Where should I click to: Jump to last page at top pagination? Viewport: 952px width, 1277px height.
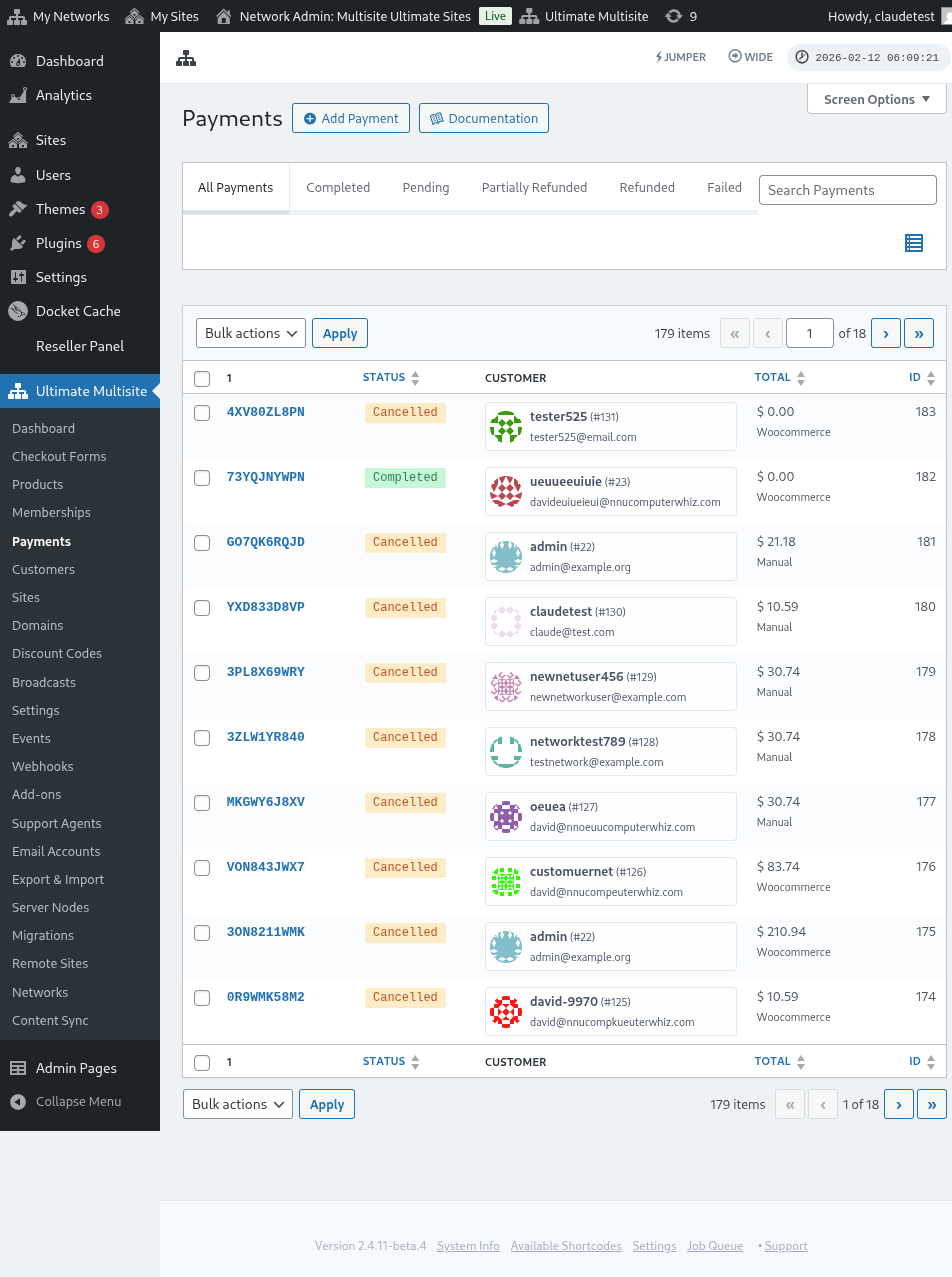[919, 333]
